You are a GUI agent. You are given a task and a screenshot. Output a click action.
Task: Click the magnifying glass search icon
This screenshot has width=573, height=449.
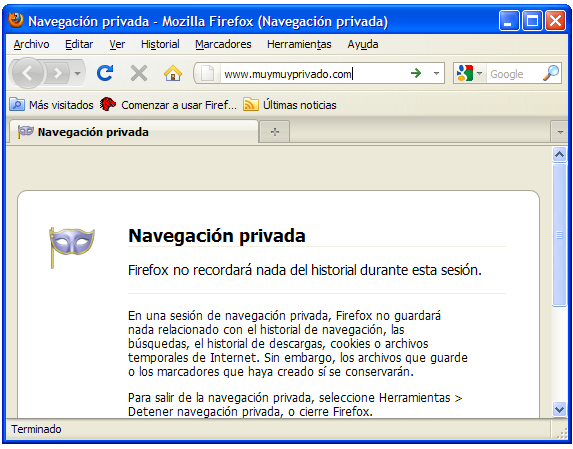[551, 73]
